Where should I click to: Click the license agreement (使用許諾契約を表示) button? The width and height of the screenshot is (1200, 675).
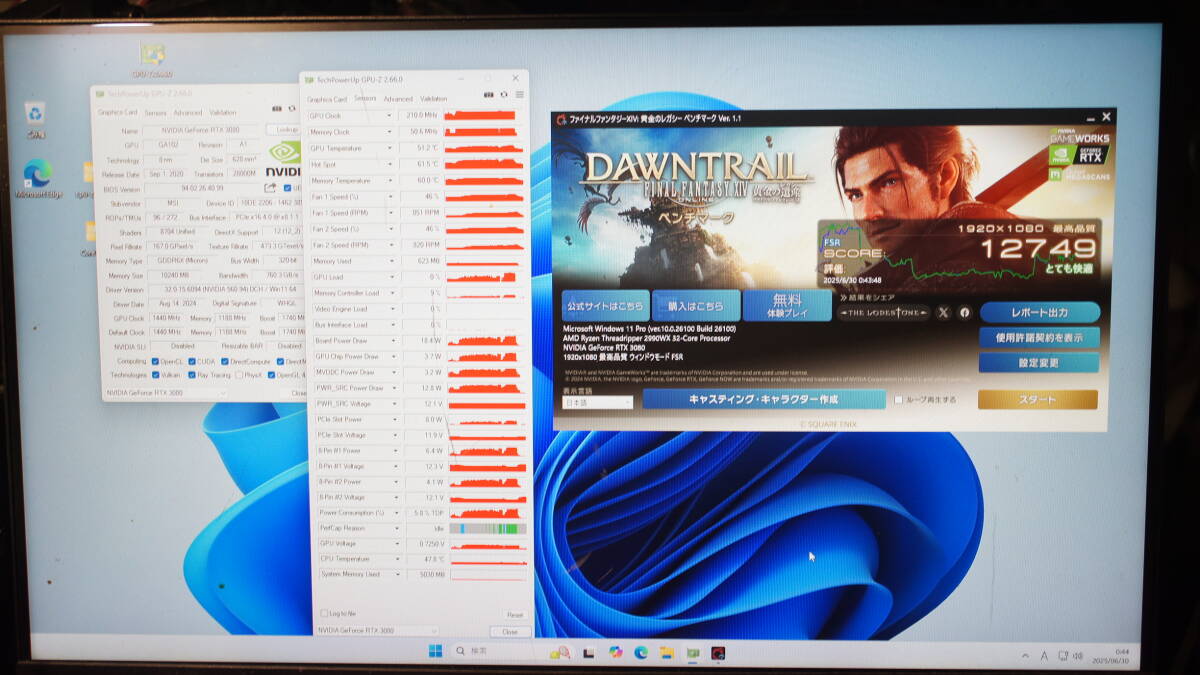(x=1039, y=337)
